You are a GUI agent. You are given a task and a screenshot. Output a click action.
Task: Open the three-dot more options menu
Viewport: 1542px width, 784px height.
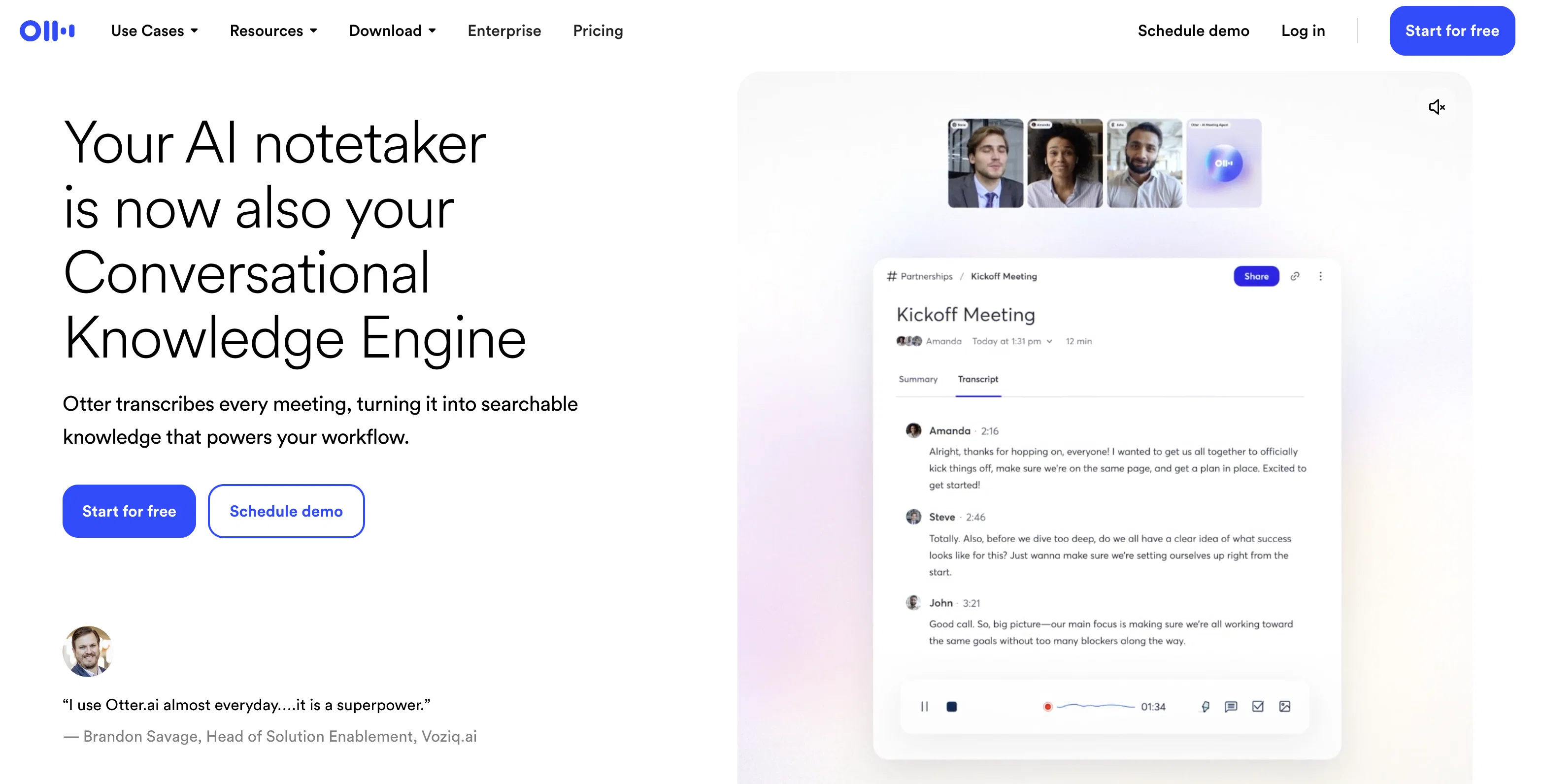click(1320, 276)
